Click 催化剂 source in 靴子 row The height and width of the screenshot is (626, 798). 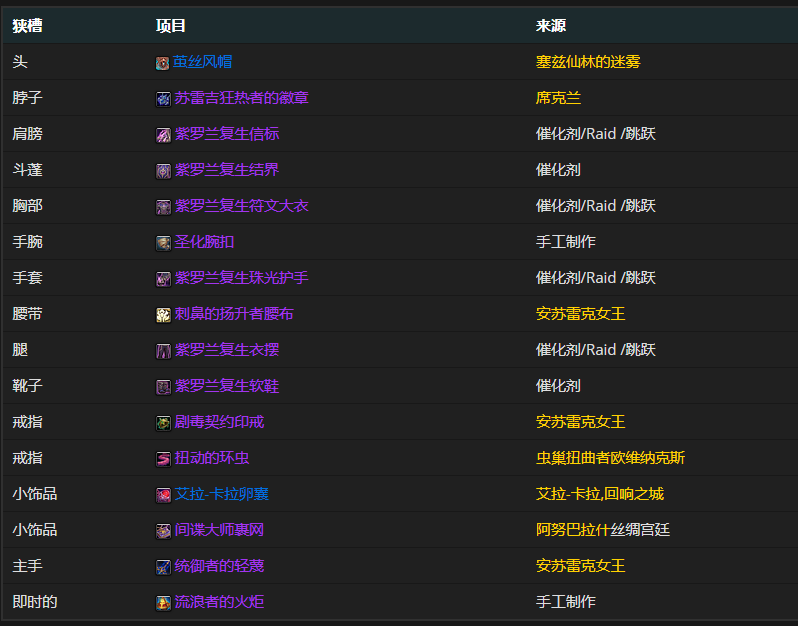coord(558,386)
